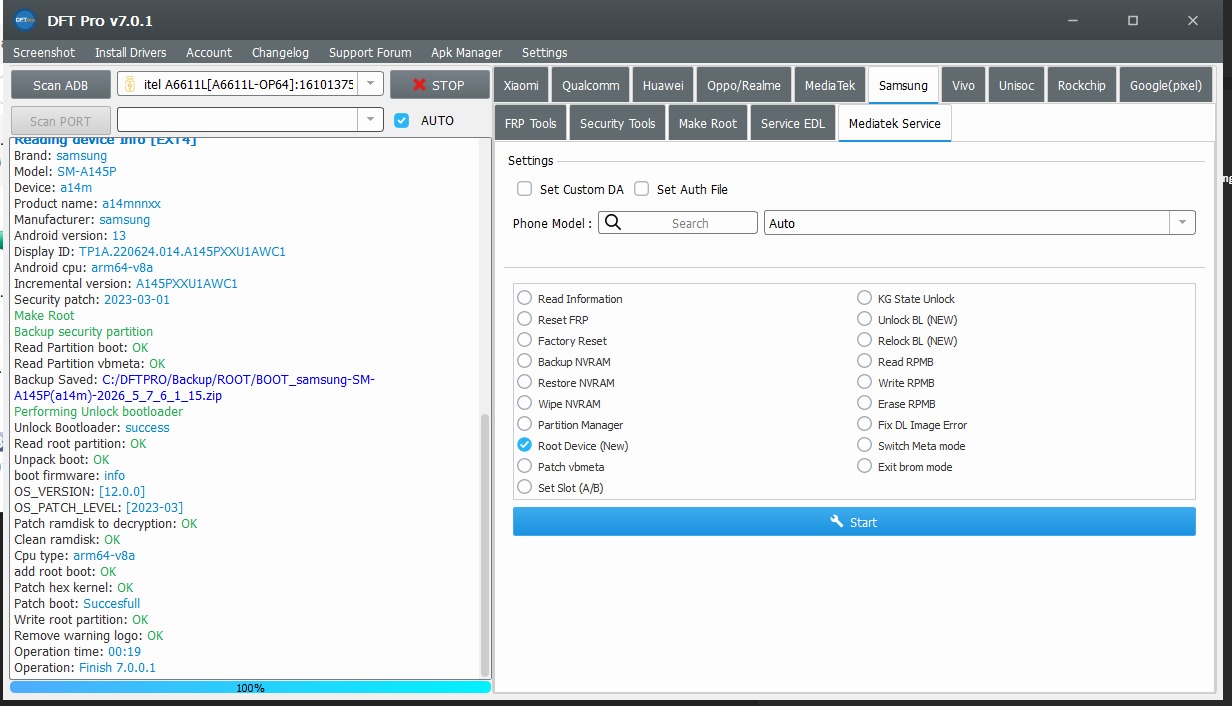Image resolution: width=1232 pixels, height=706 pixels.
Task: Tick the Set Auth File checkbox
Action: point(642,188)
